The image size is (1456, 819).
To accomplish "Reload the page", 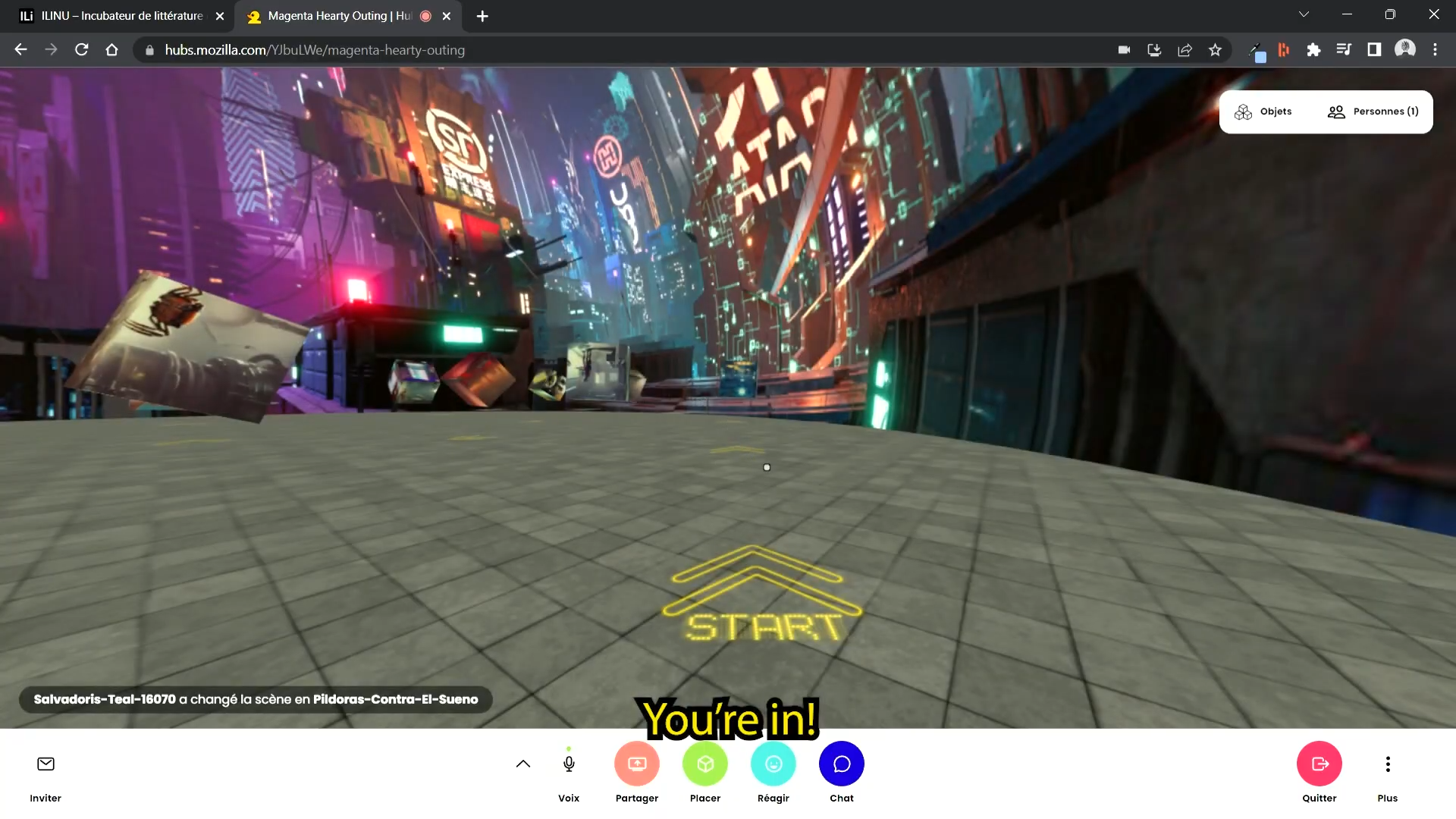I will [x=82, y=50].
